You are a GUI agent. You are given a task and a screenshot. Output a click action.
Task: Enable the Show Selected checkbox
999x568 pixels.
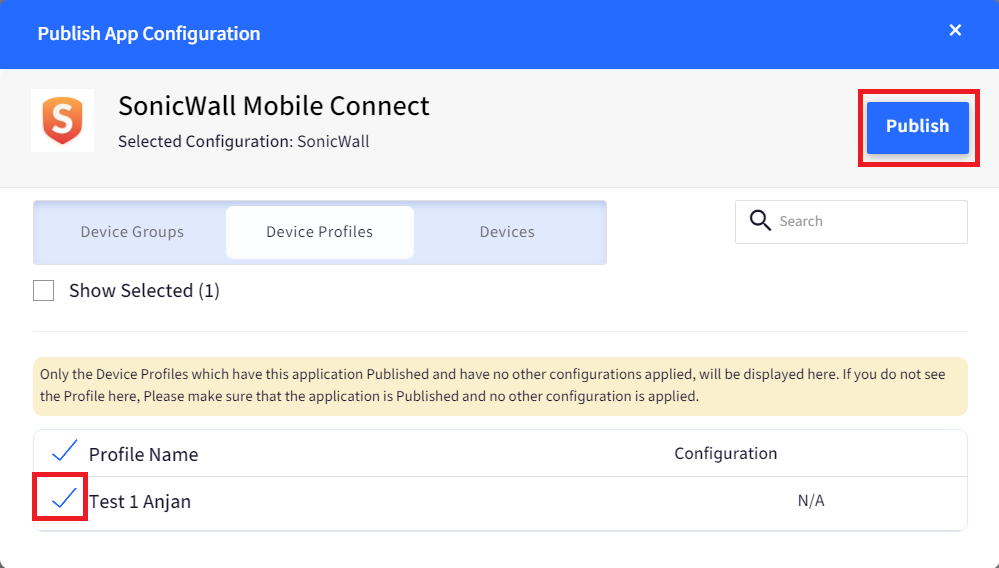tap(43, 290)
